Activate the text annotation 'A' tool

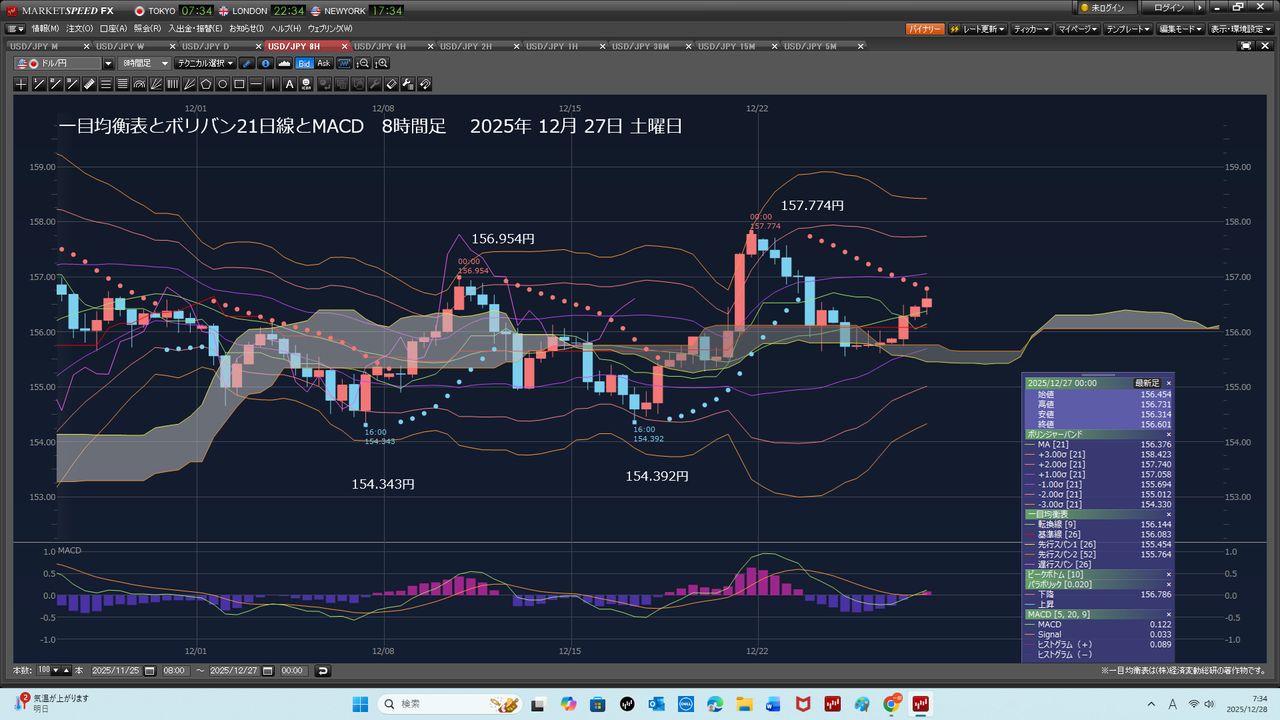290,84
